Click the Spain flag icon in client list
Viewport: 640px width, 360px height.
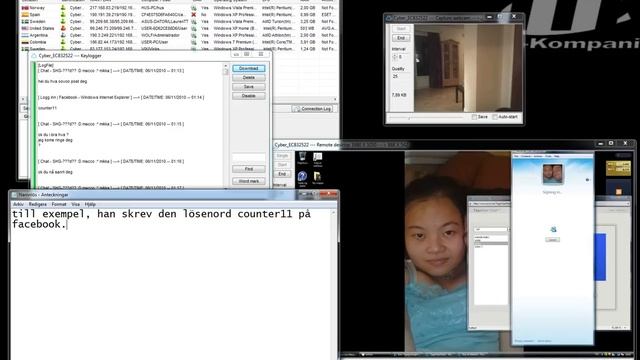tap(25, 15)
